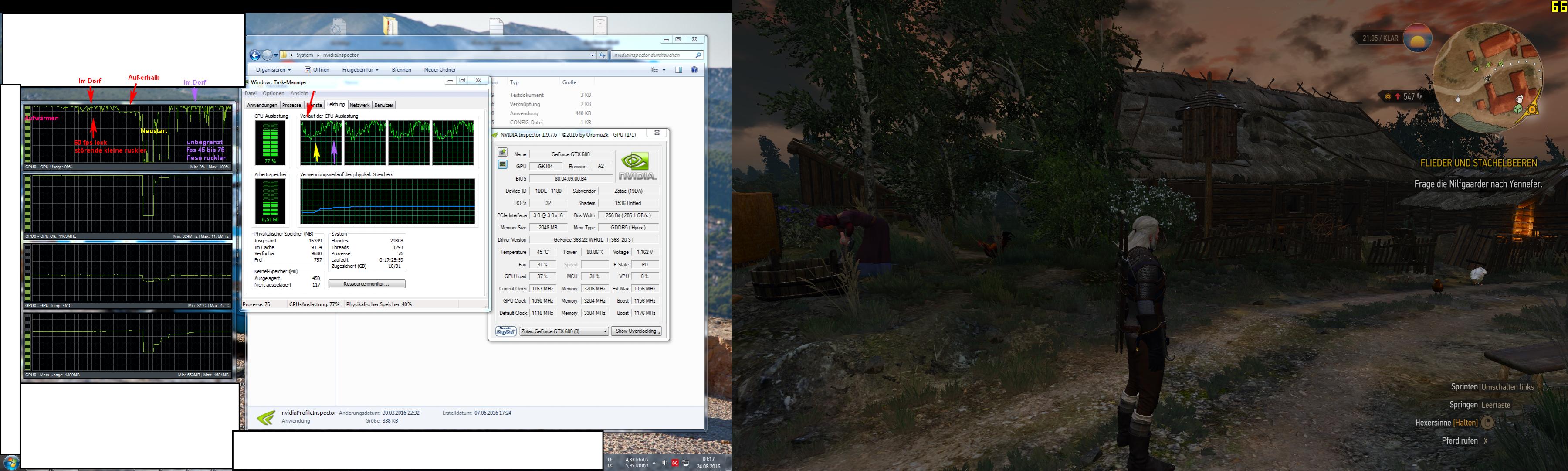Click the Neuer Ordner toolbar button

[x=440, y=70]
